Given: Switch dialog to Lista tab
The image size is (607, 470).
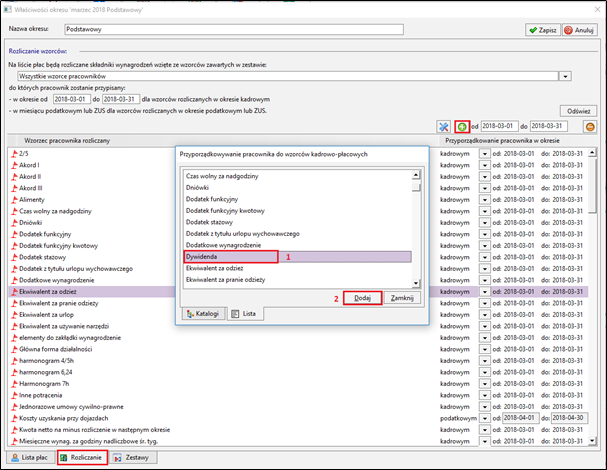Looking at the screenshot, I should tap(245, 314).
